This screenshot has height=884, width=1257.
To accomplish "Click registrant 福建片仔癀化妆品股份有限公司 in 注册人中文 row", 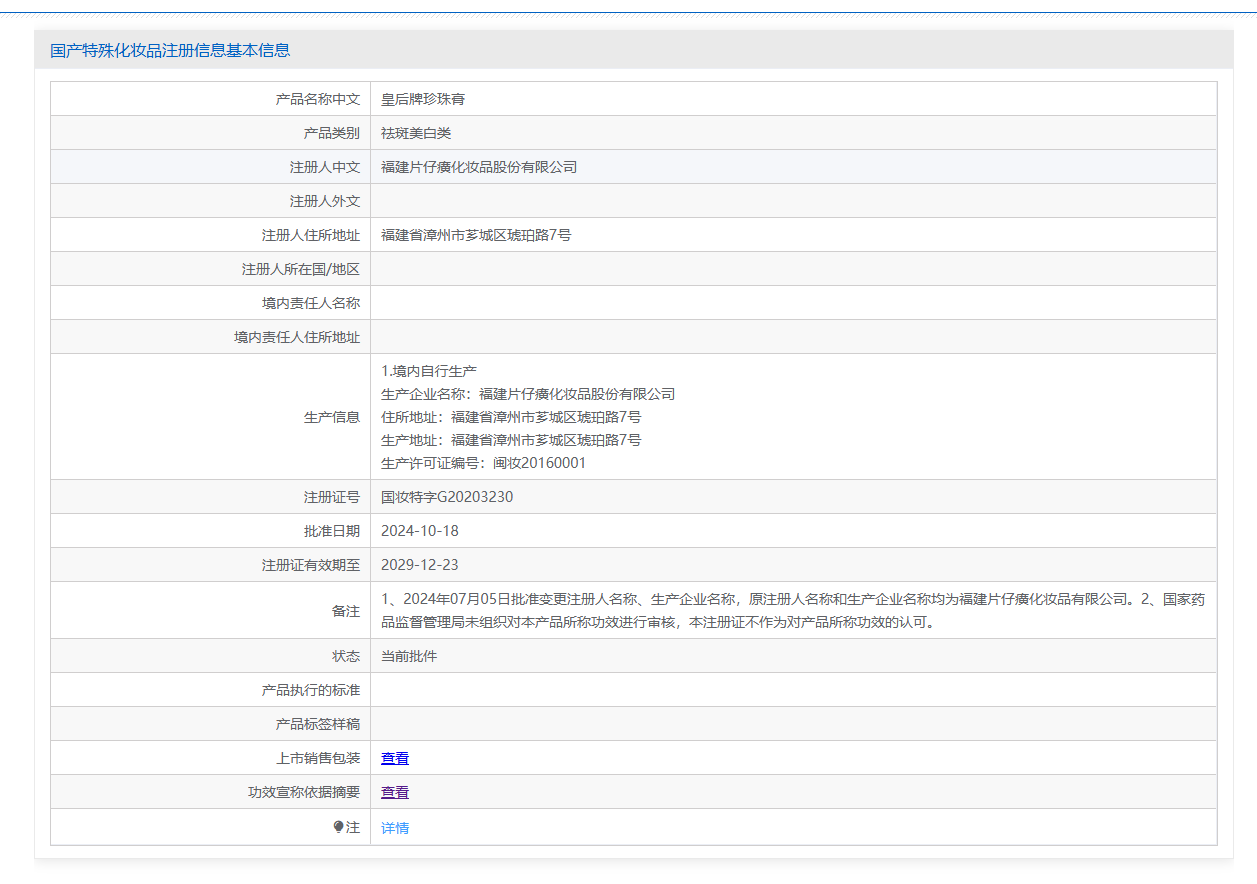I will click(x=479, y=167).
